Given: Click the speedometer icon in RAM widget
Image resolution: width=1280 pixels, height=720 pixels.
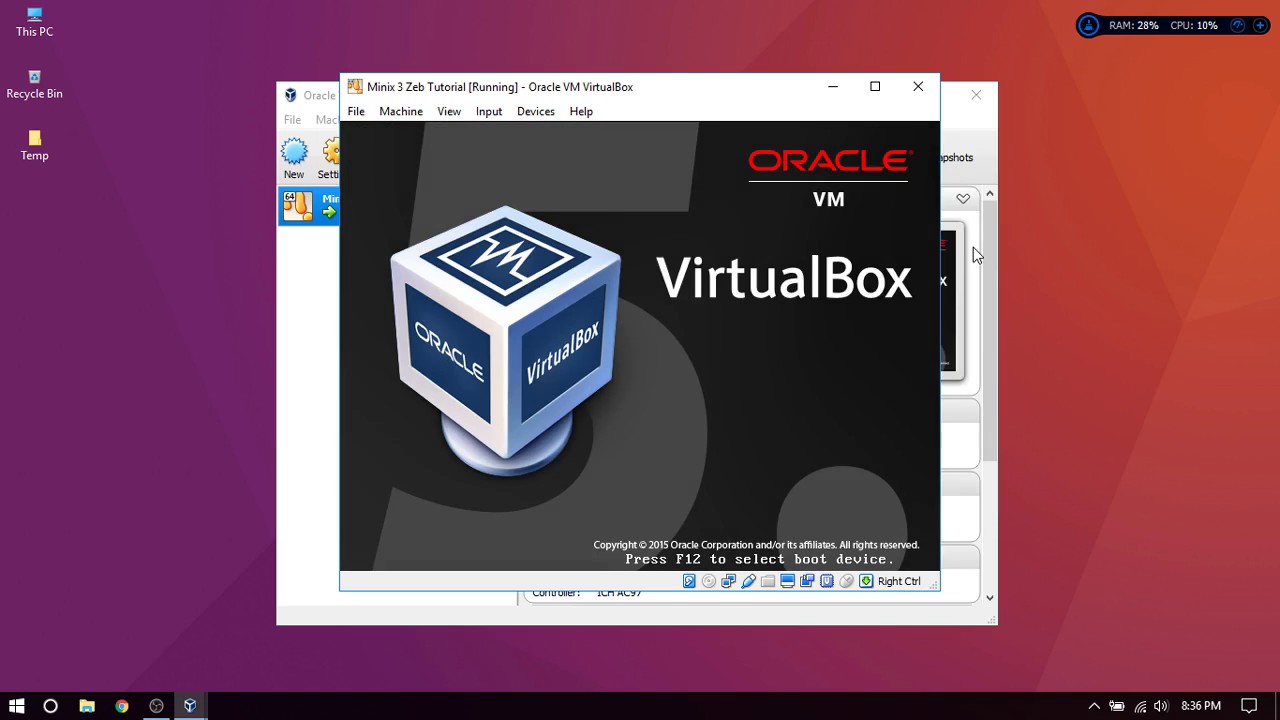Looking at the screenshot, I should (1238, 25).
